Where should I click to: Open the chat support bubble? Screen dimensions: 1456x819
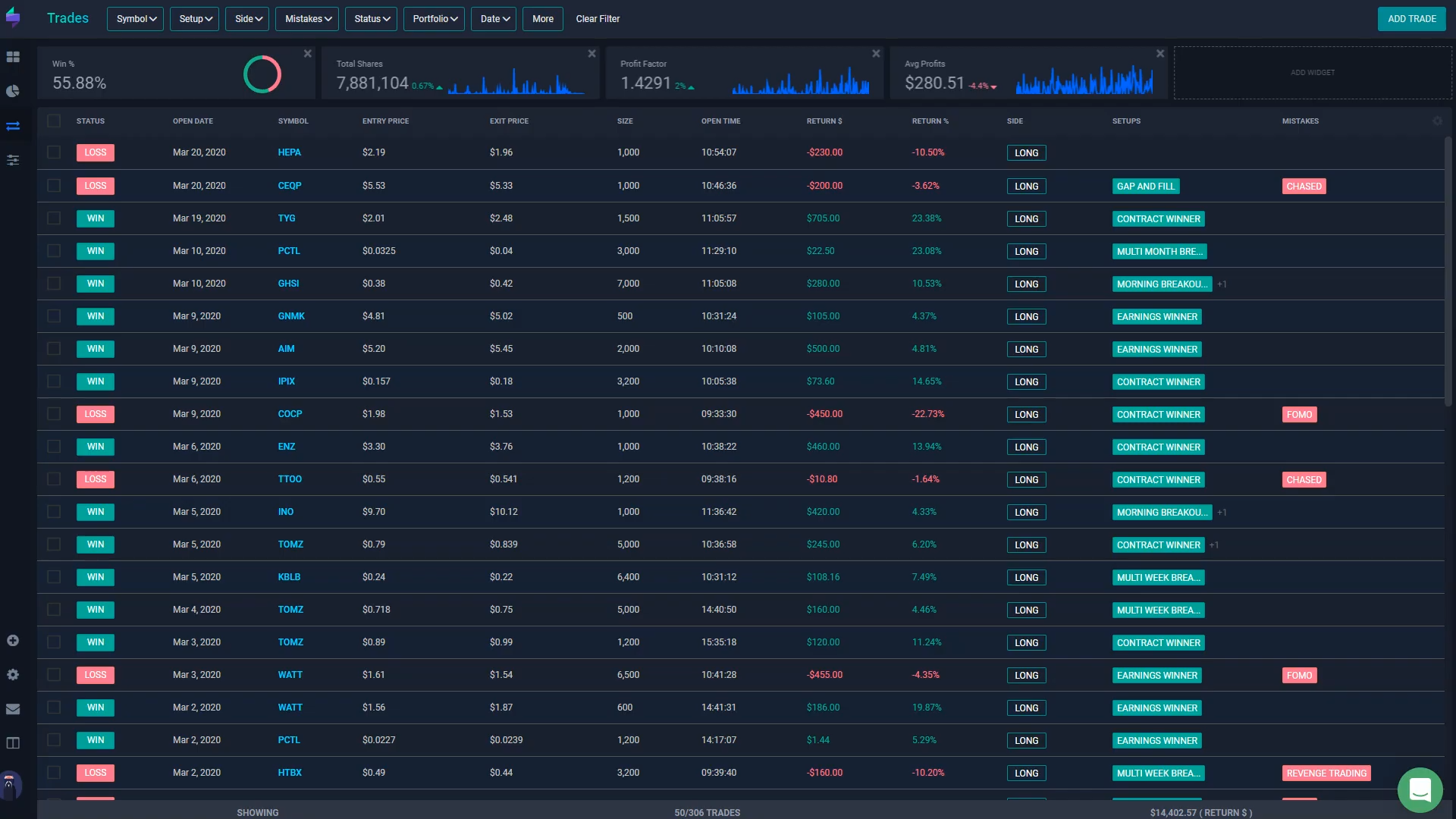pyautogui.click(x=1420, y=789)
